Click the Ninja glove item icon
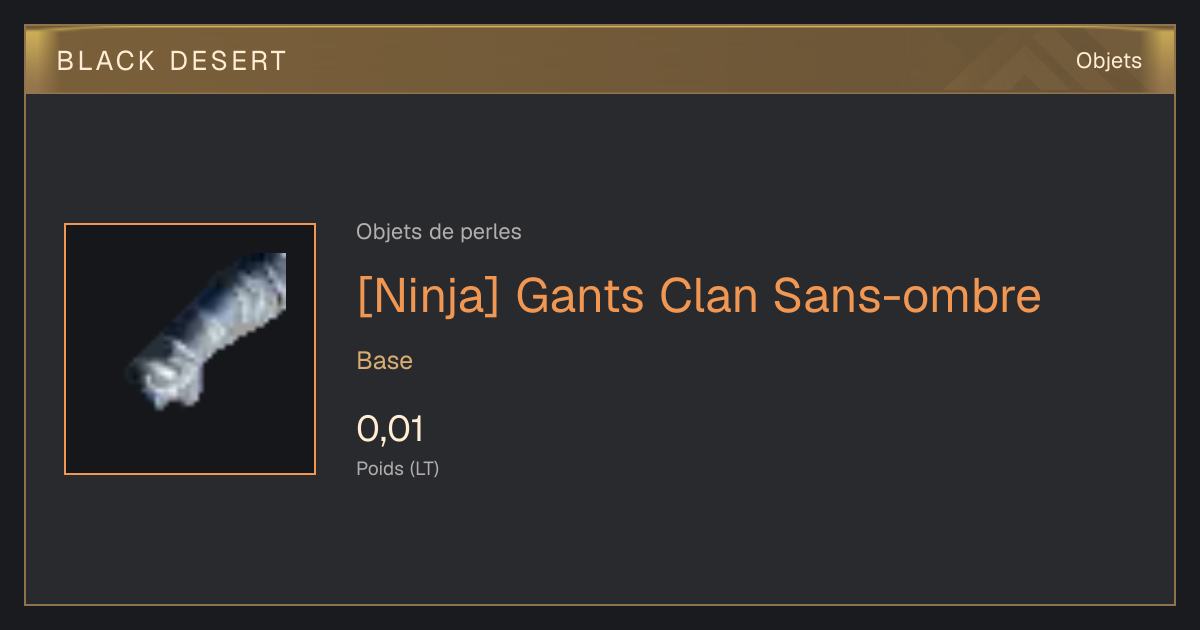Image resolution: width=1200 pixels, height=630 pixels. tap(207, 330)
